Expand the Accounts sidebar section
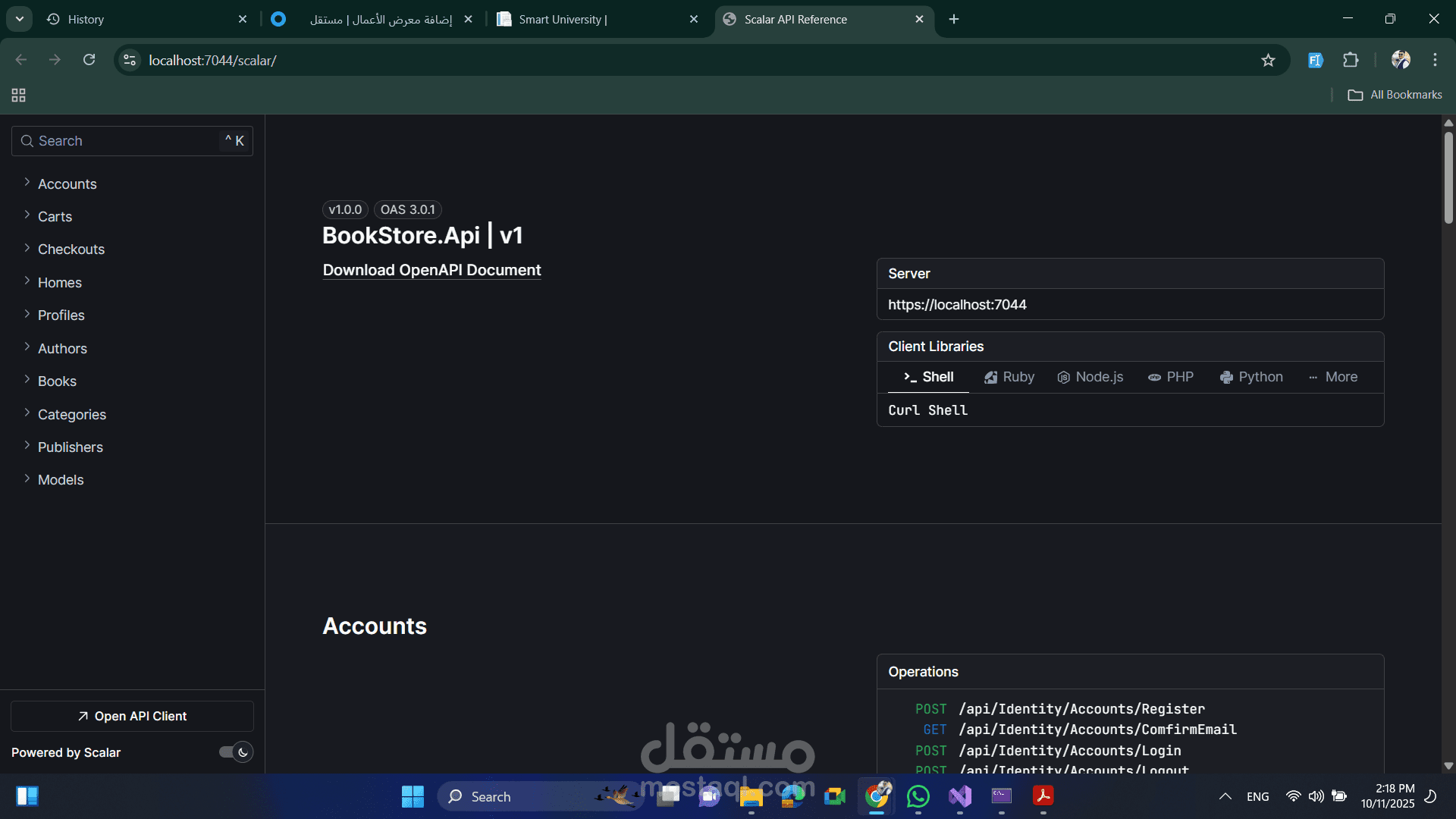Image resolution: width=1456 pixels, height=819 pixels. 67,184
